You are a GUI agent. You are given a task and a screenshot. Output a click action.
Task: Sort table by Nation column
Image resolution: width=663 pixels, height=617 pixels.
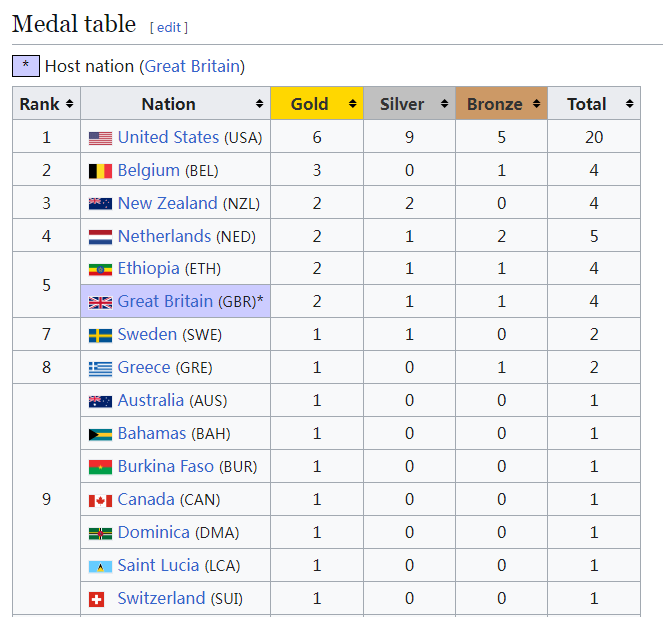click(x=175, y=104)
